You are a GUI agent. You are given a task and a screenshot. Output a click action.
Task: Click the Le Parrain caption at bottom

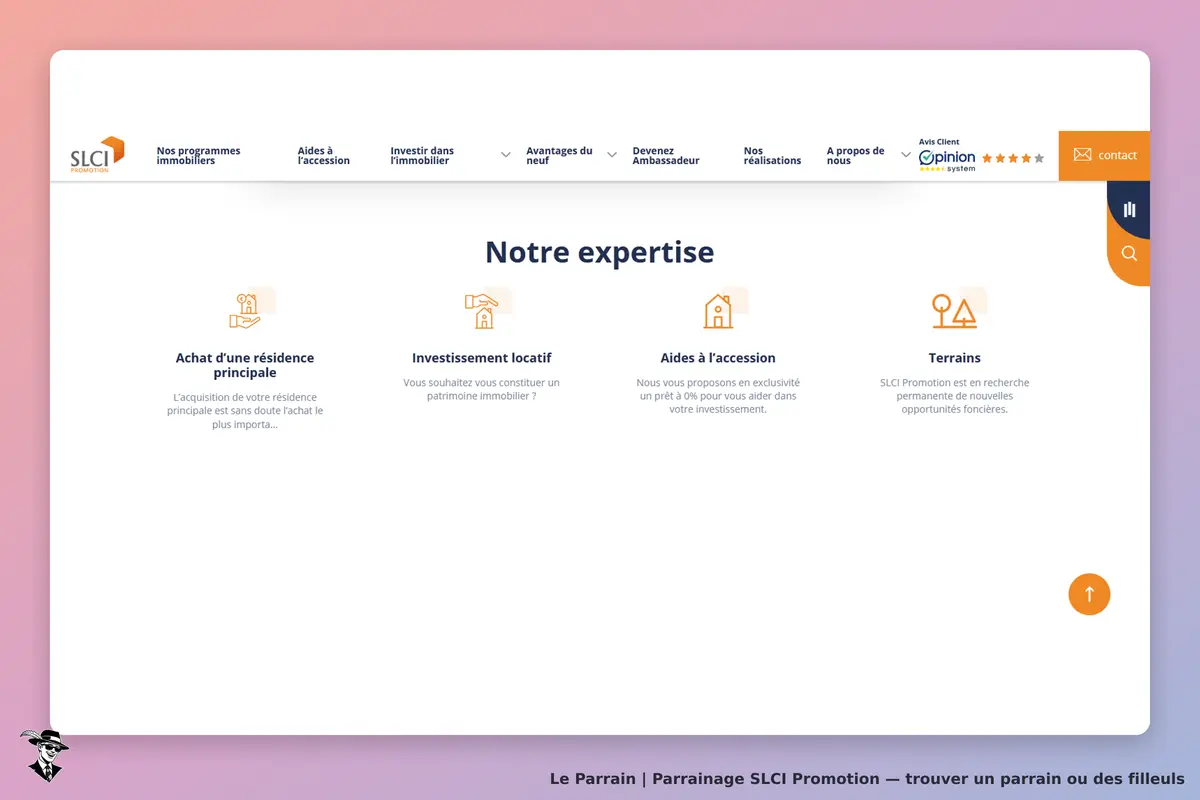(x=867, y=778)
